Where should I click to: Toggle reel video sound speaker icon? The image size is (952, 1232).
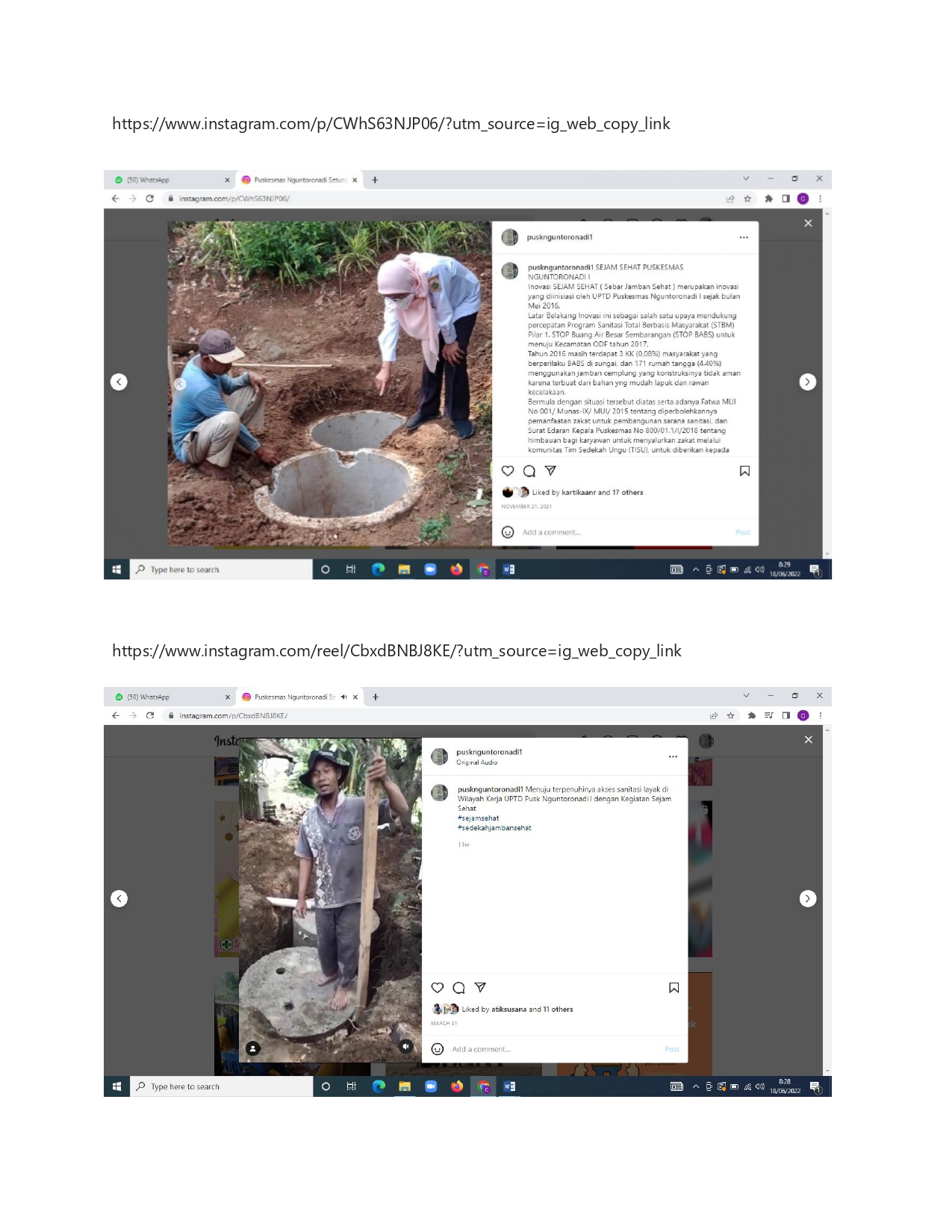pos(405,1046)
